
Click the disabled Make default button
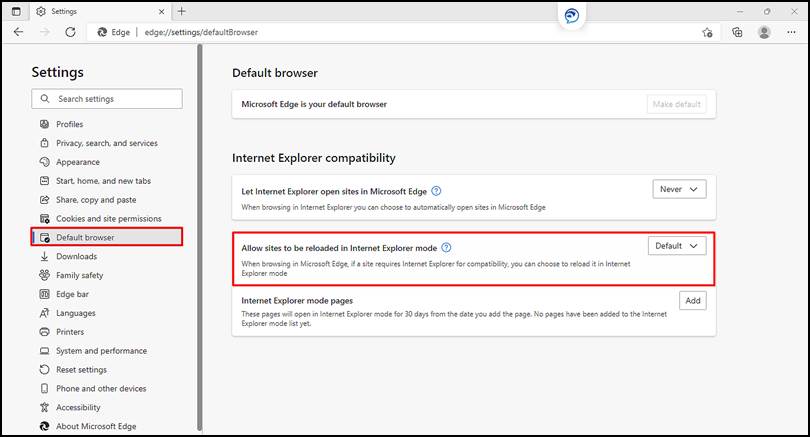coord(676,104)
